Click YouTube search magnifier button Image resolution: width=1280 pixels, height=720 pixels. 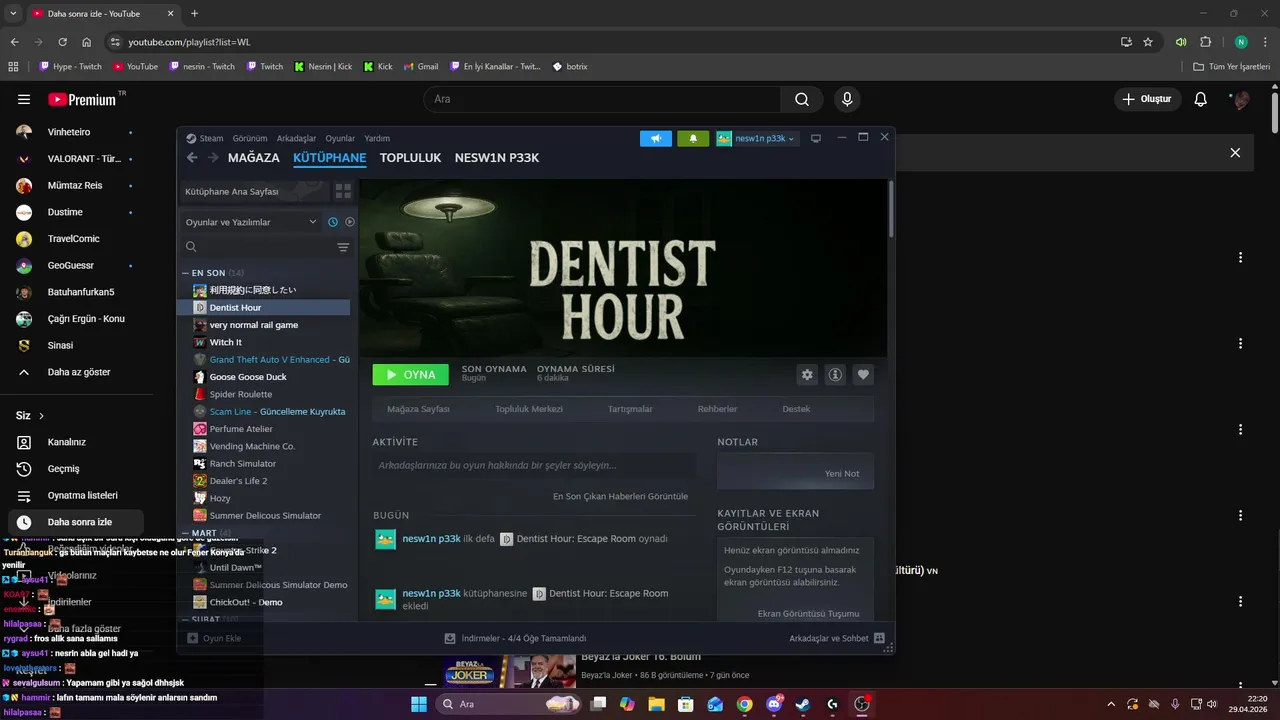(802, 99)
